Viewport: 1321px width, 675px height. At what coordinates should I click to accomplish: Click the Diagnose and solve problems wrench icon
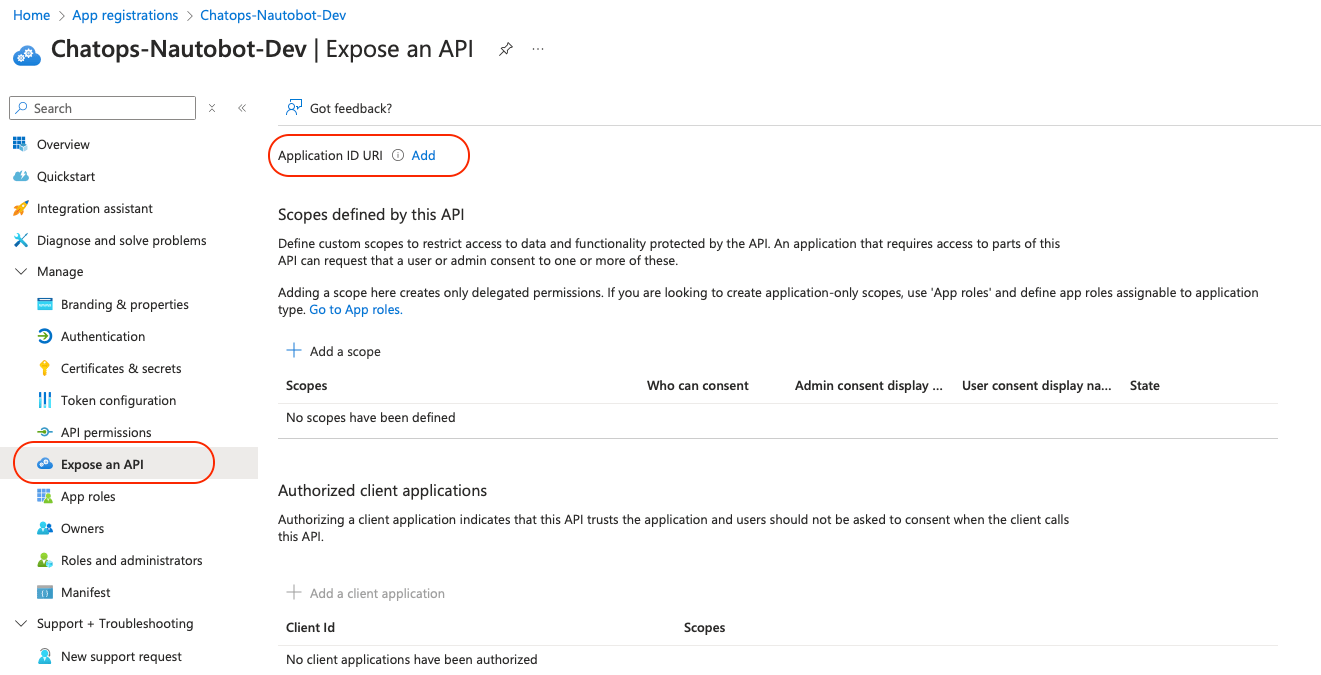[x=20, y=240]
